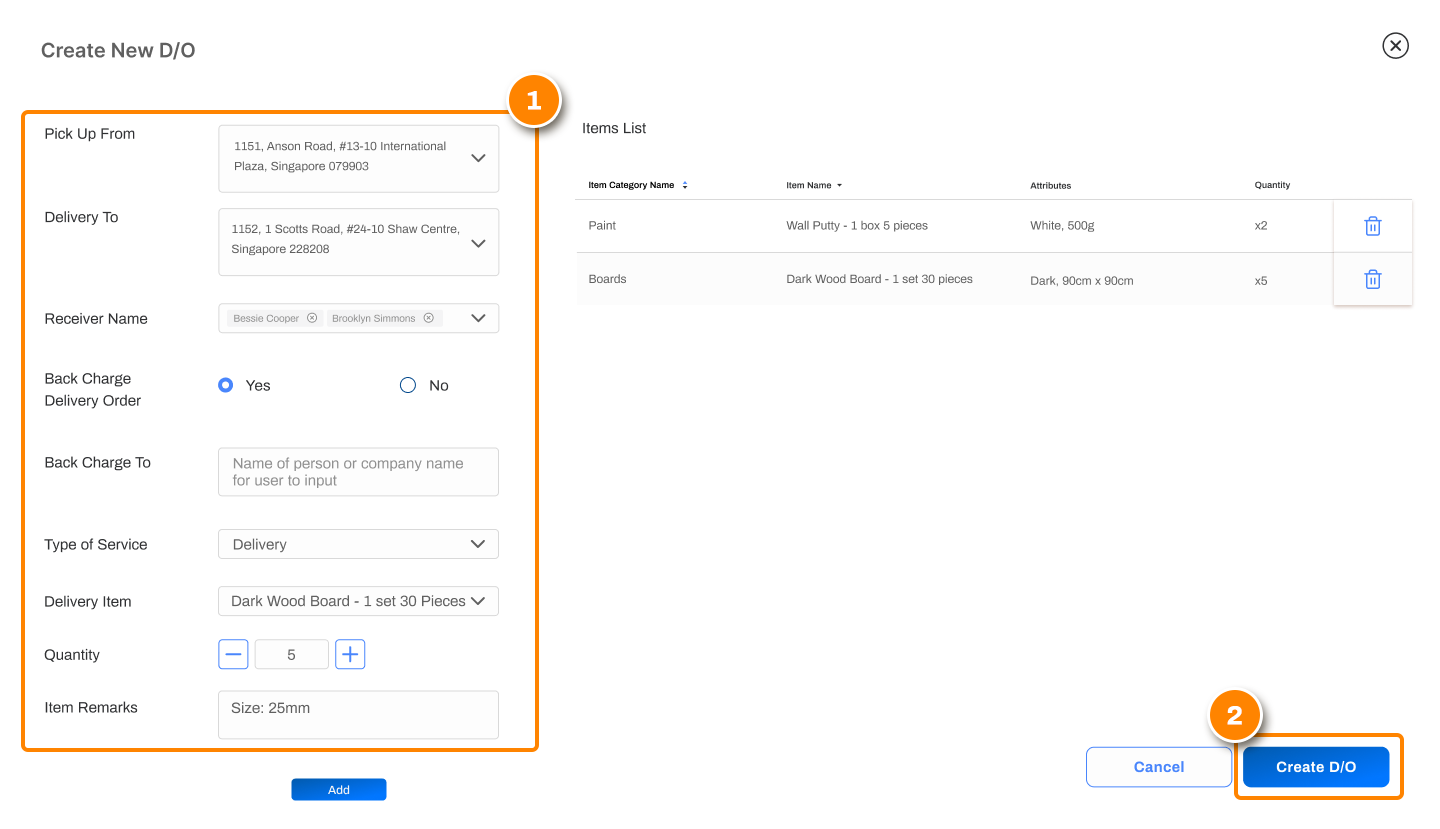Sort by Item Name column arrow

pyautogui.click(x=839, y=185)
